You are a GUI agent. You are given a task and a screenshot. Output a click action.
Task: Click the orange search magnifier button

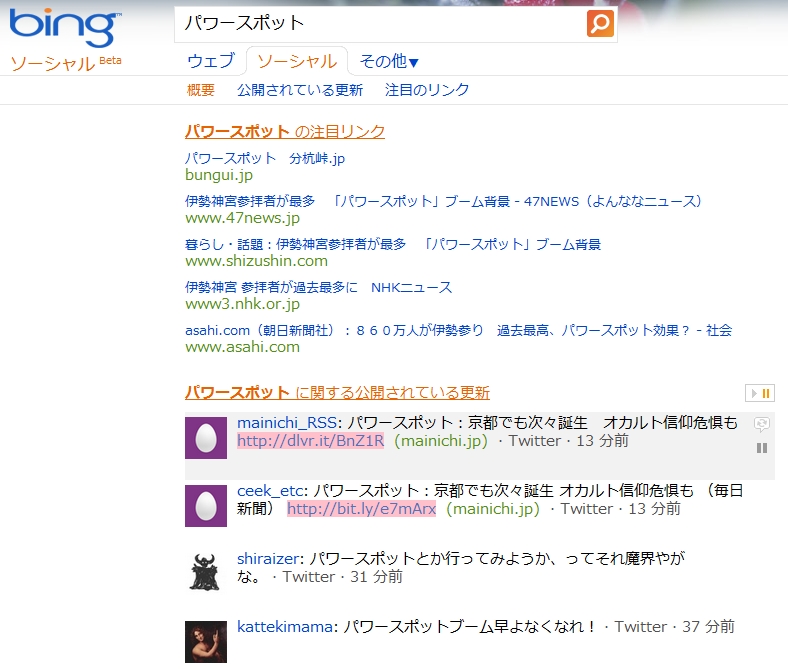[600, 23]
